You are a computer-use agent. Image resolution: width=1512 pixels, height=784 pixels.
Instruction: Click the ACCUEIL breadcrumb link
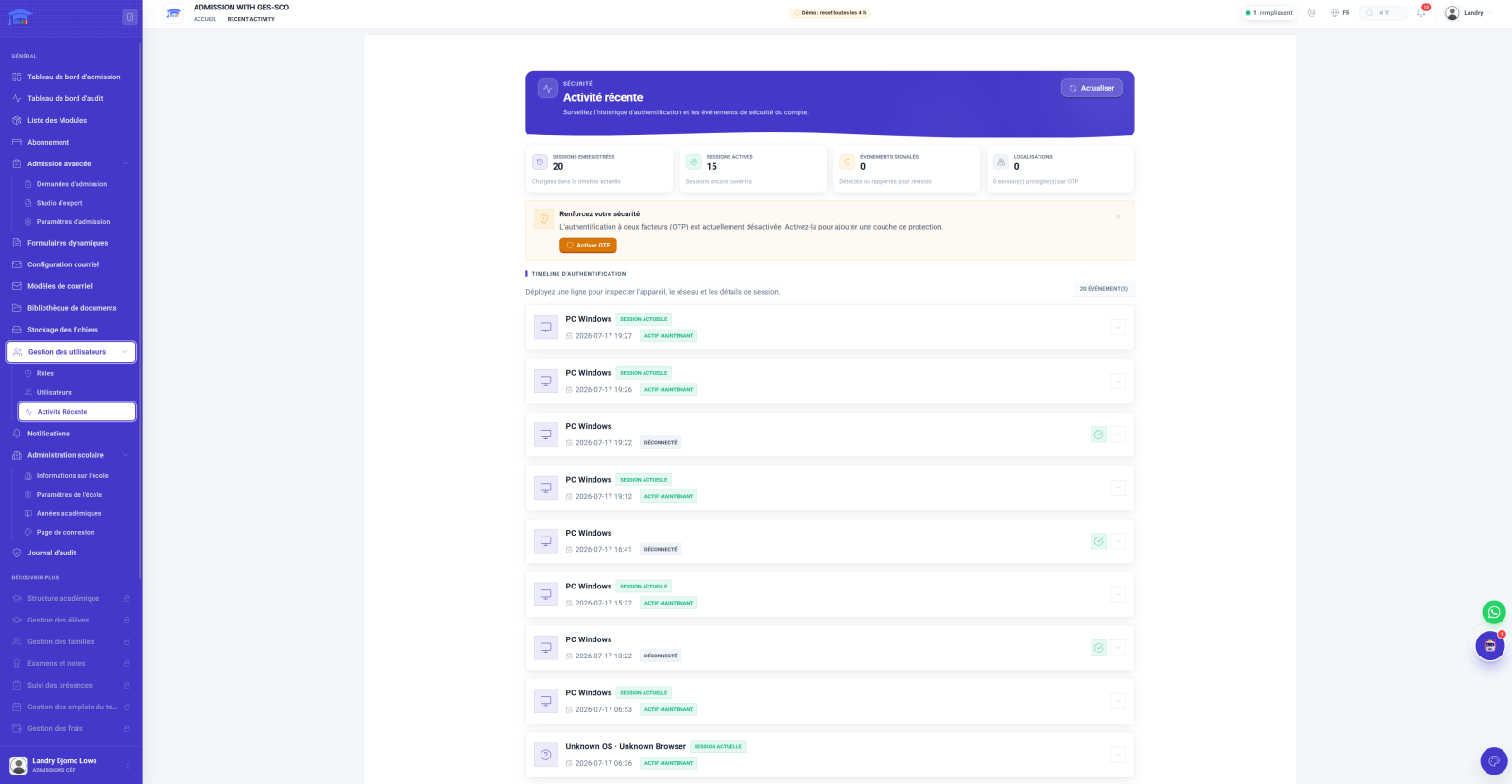(x=205, y=19)
